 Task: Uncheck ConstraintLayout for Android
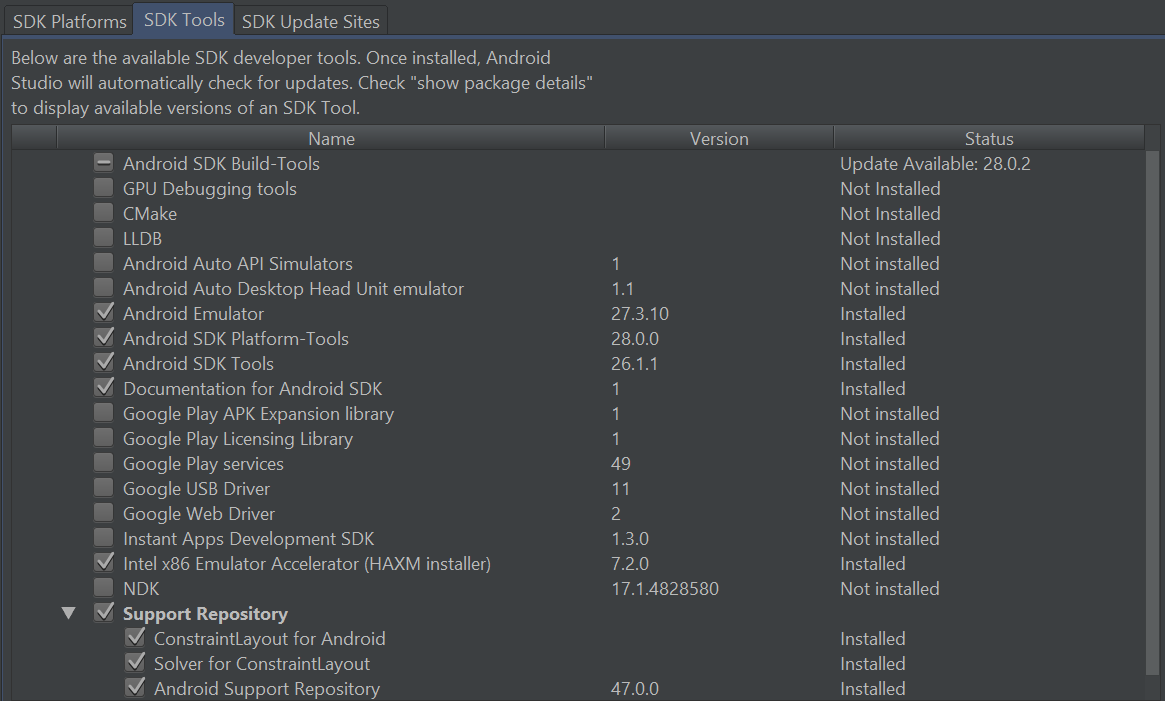(135, 638)
